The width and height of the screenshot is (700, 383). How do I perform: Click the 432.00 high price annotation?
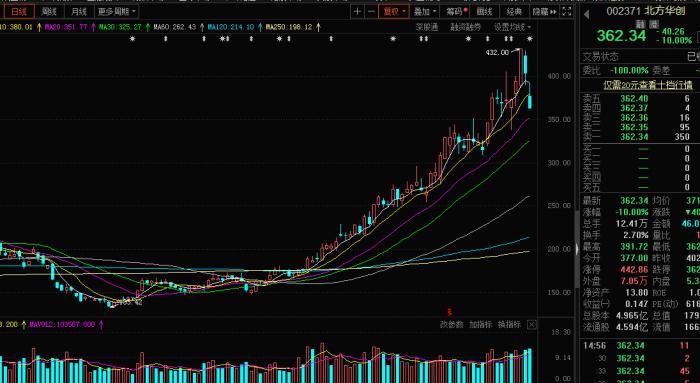497,52
